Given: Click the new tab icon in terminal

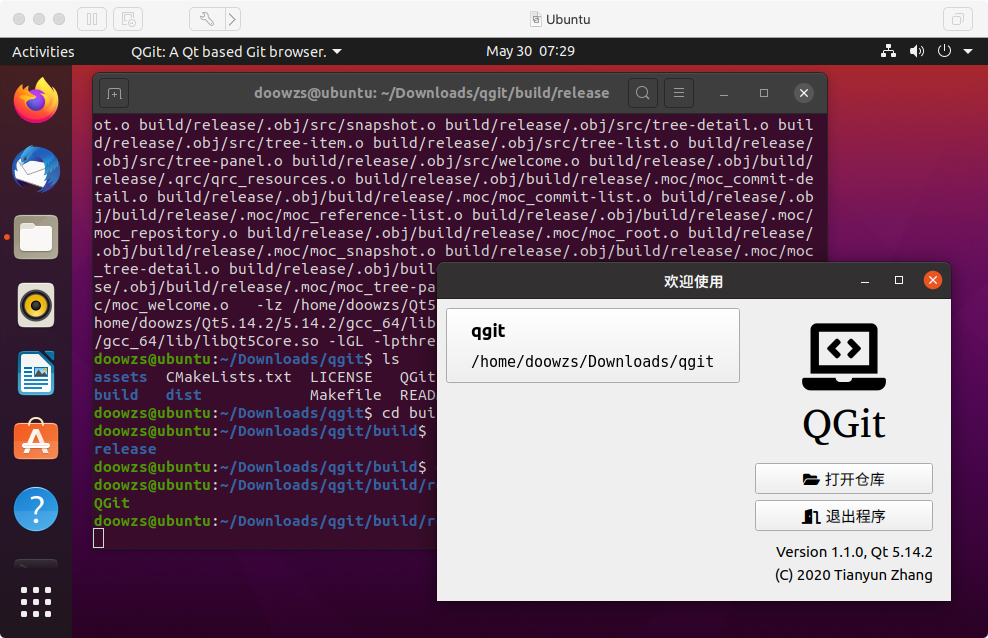Looking at the screenshot, I should [x=114, y=93].
